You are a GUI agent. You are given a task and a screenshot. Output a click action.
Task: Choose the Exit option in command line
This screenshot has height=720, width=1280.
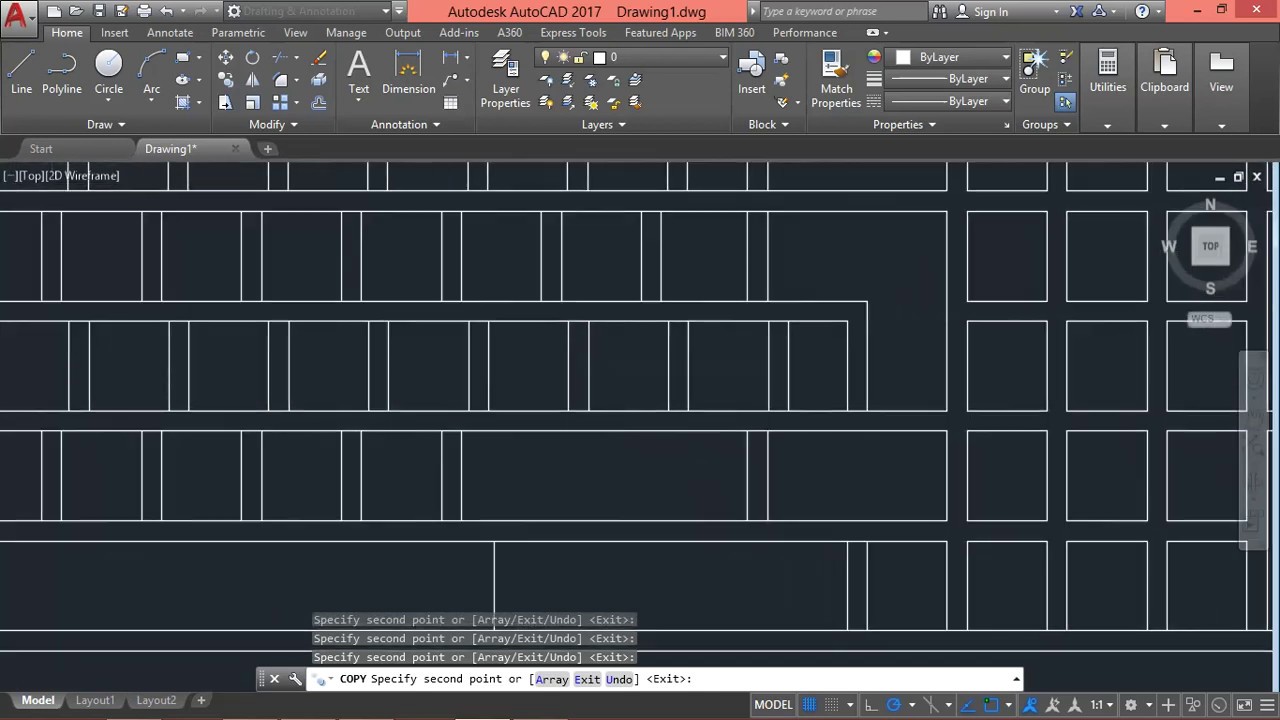[587, 680]
